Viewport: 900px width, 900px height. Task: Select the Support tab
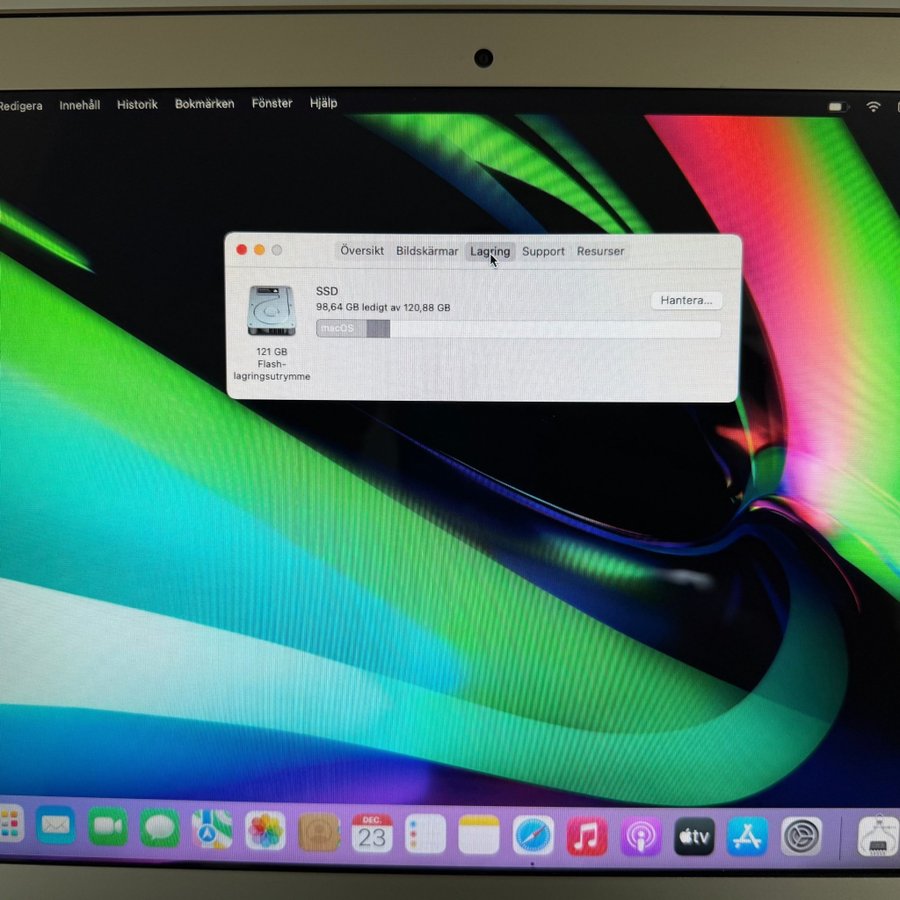pos(543,251)
